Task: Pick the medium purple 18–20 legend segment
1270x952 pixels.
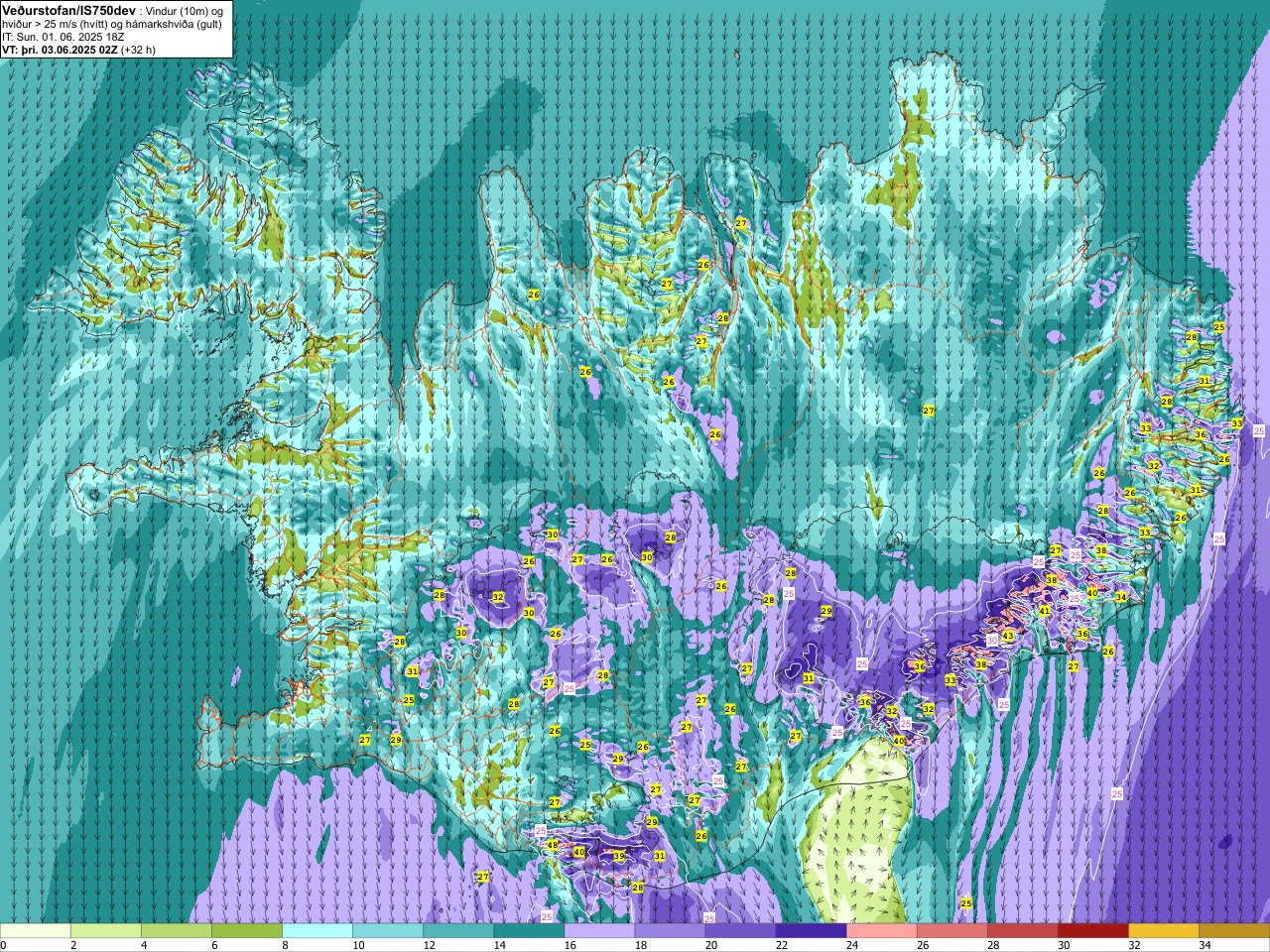Action: point(670,931)
